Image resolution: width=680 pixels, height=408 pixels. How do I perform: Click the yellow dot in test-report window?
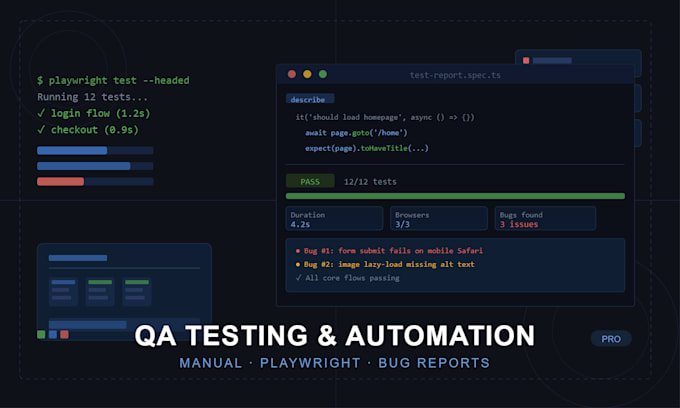(x=307, y=74)
